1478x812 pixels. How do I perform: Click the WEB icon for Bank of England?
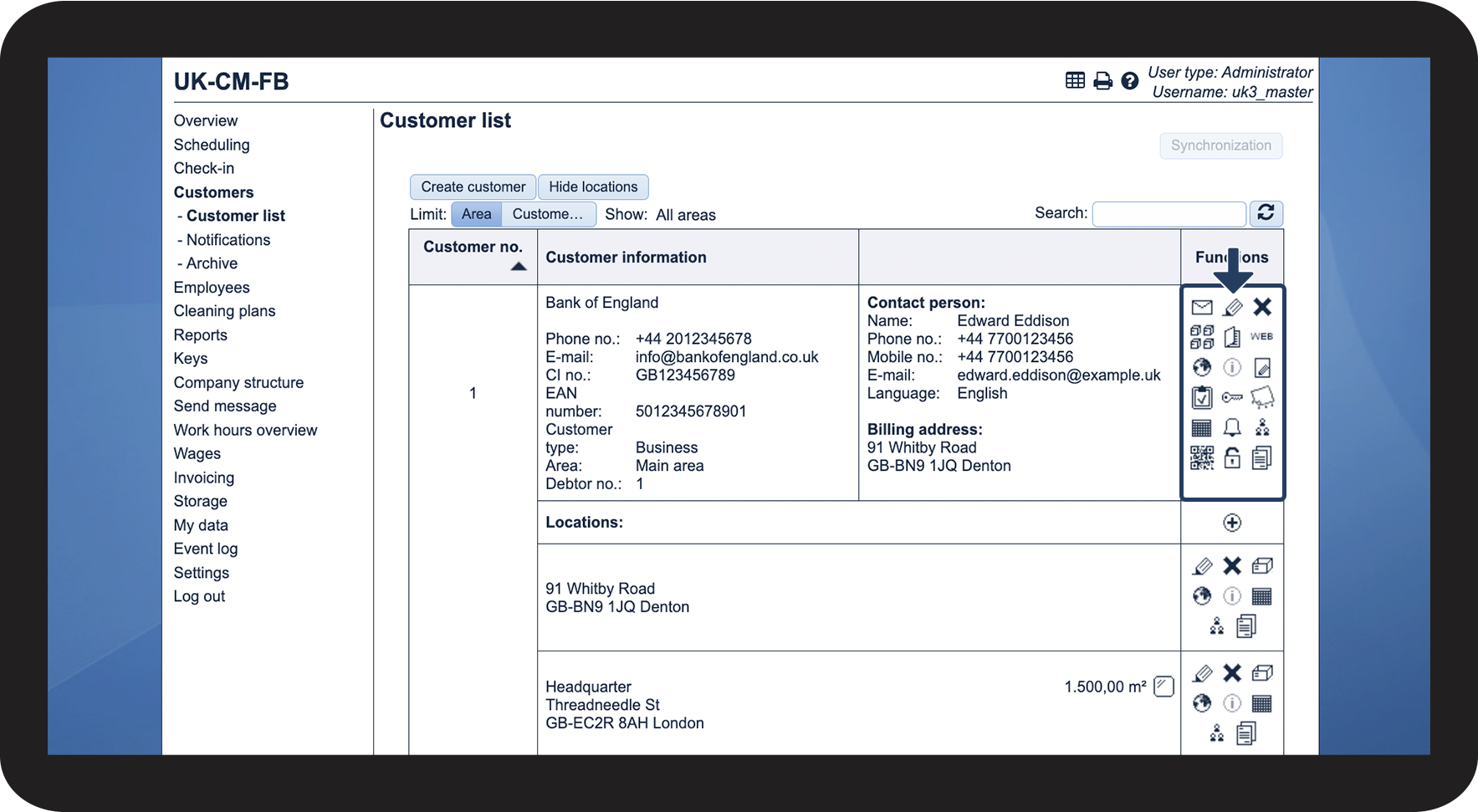[x=1262, y=336]
